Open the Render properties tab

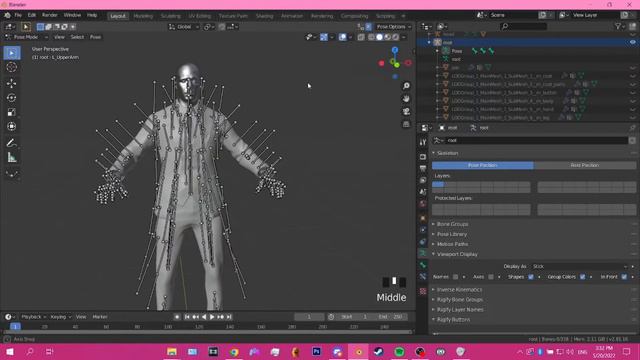[x=423, y=157]
